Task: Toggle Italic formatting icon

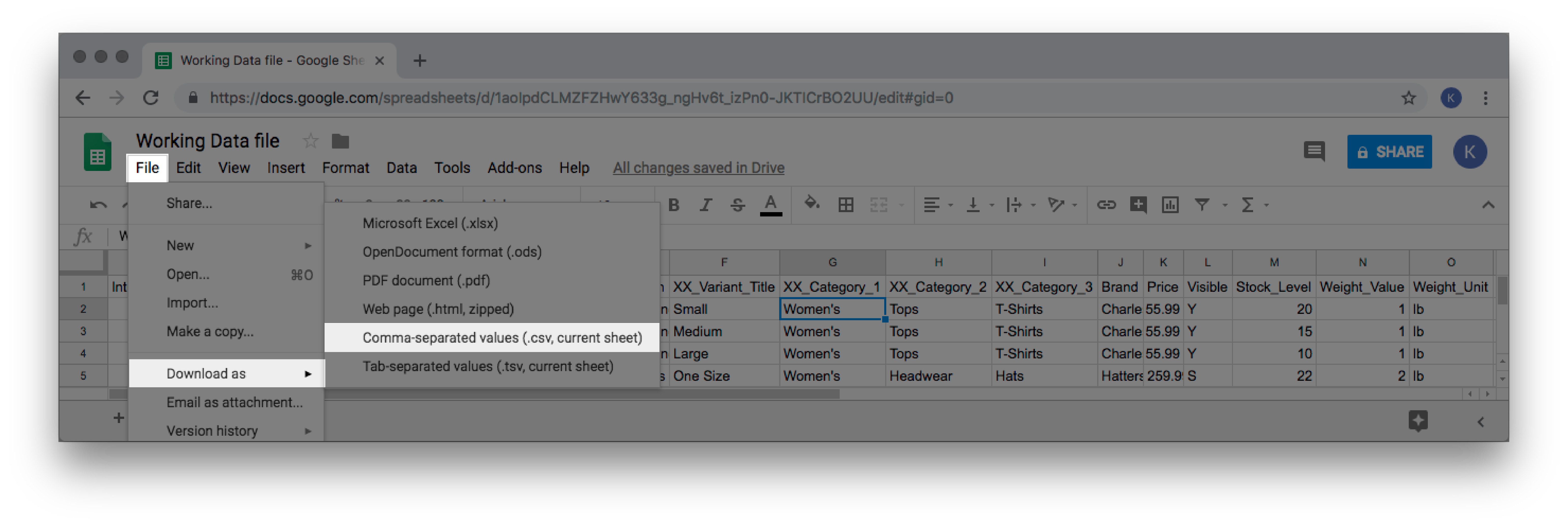Action: coord(705,205)
